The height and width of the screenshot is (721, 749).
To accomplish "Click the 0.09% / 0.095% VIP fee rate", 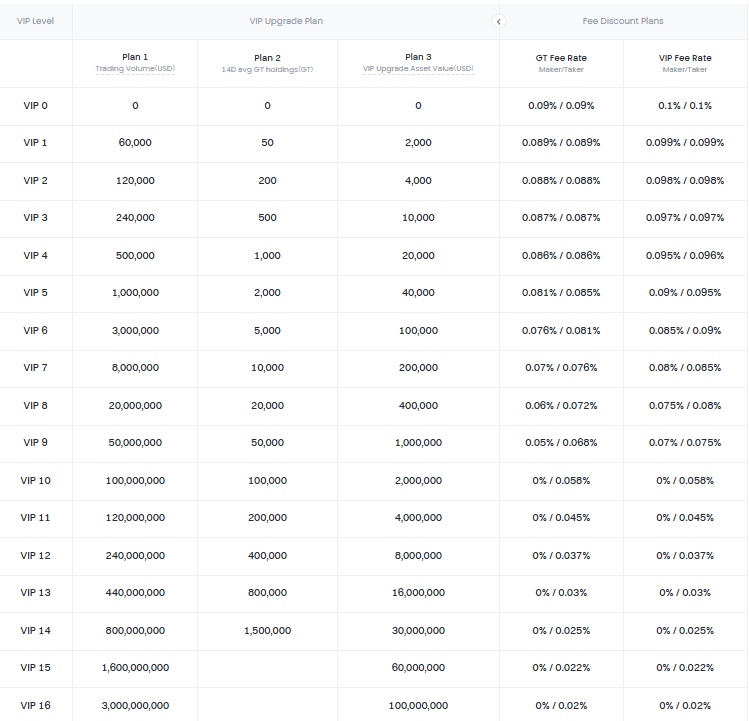I will tap(685, 292).
